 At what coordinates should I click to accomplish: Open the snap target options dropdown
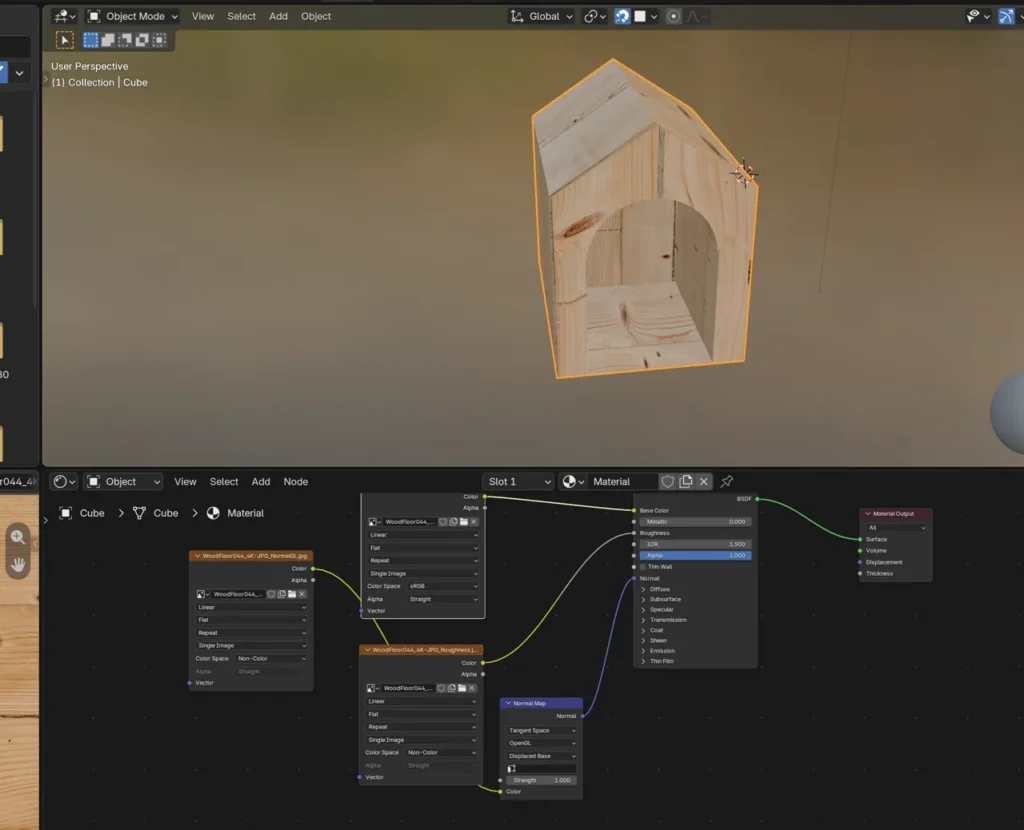click(645, 16)
